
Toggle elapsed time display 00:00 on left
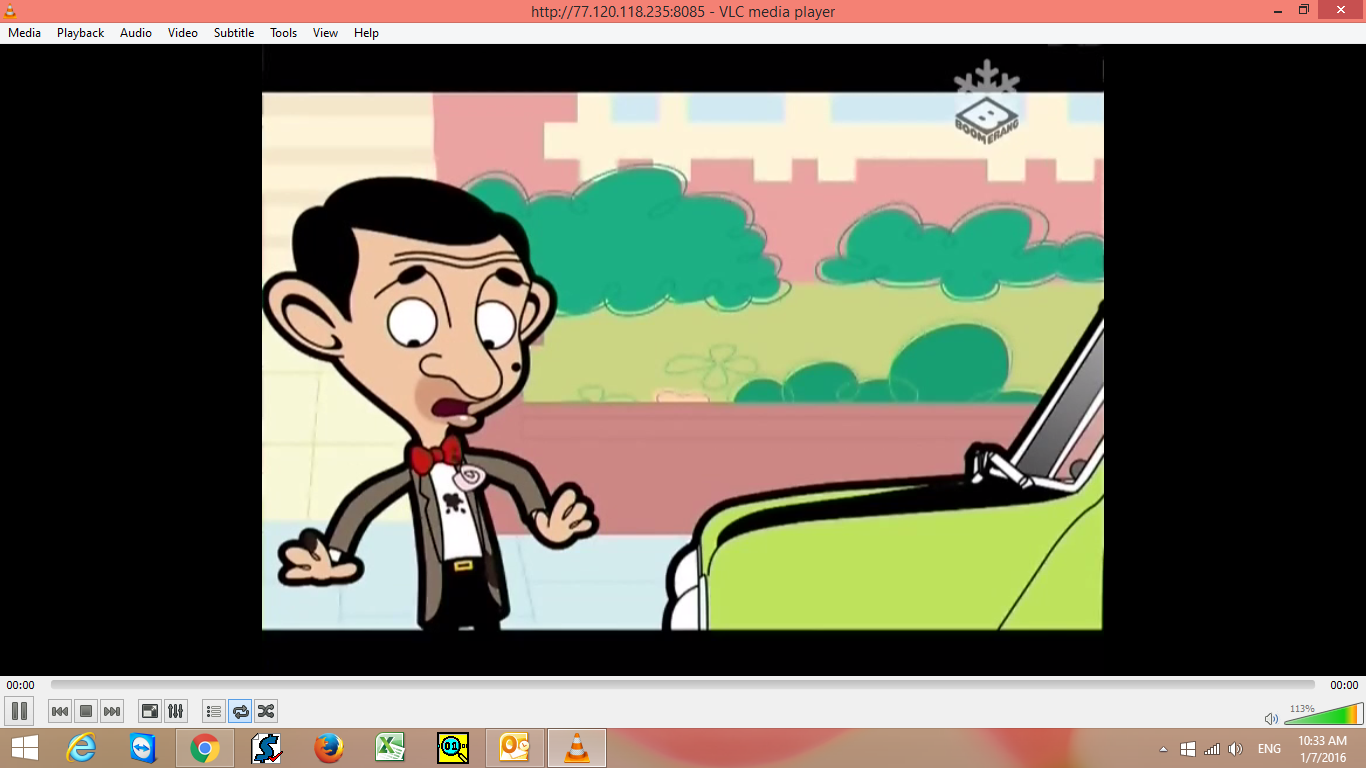(20, 685)
